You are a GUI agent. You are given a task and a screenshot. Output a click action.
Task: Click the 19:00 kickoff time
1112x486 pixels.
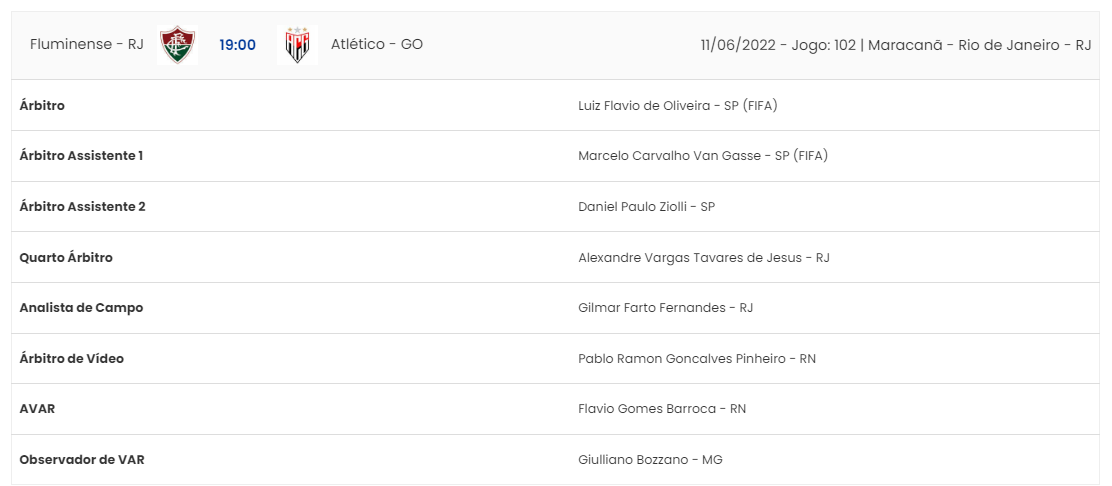click(x=238, y=45)
